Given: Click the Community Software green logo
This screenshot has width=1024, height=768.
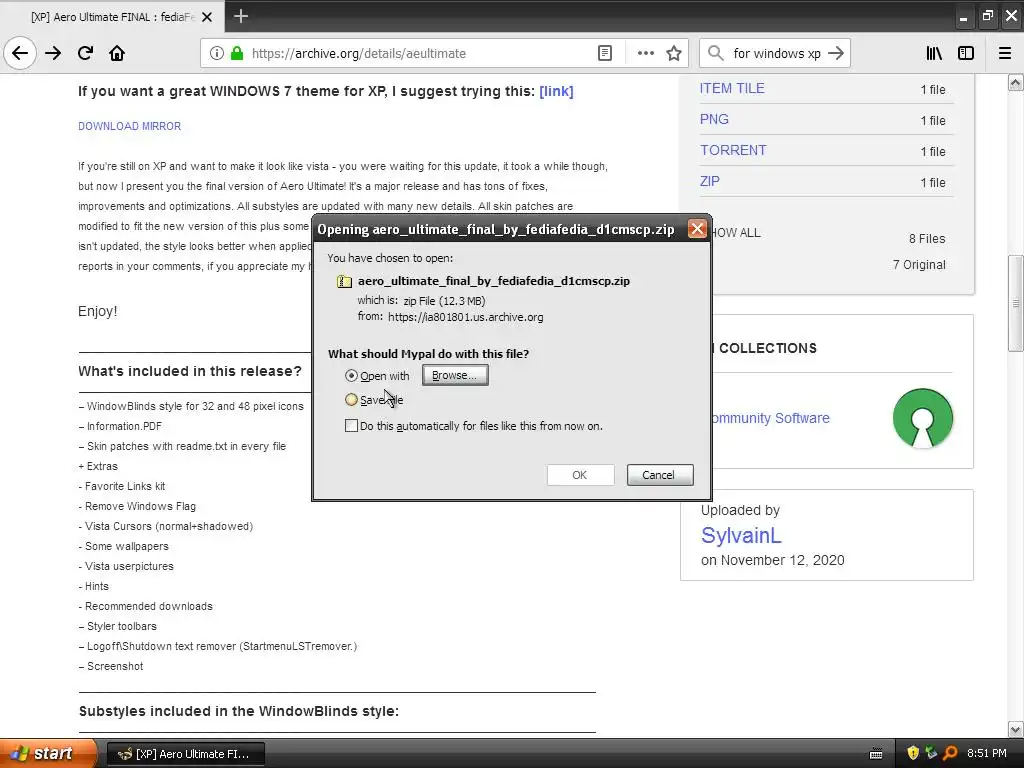Looking at the screenshot, I should [923, 419].
